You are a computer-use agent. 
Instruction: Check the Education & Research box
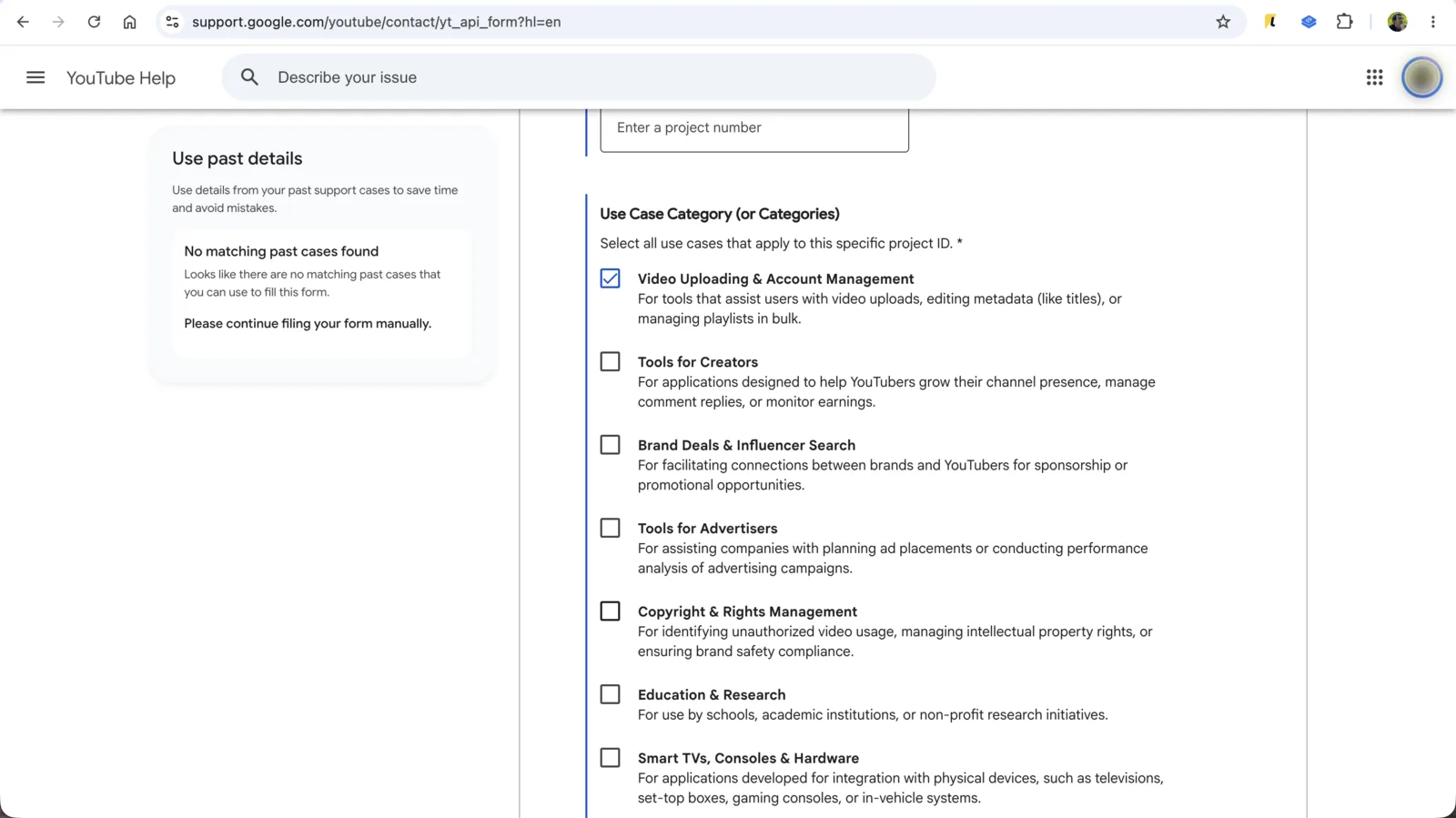tap(610, 695)
